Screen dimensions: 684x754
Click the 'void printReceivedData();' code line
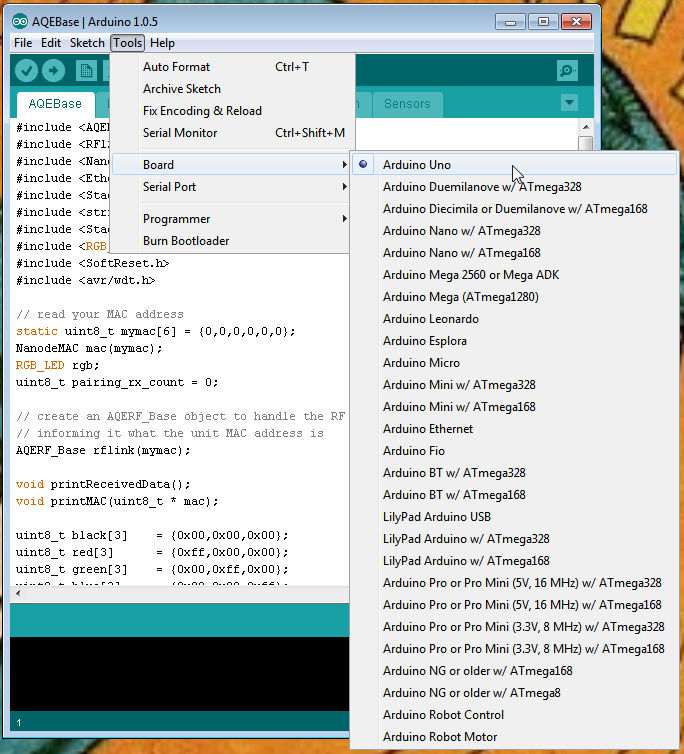tap(103, 484)
